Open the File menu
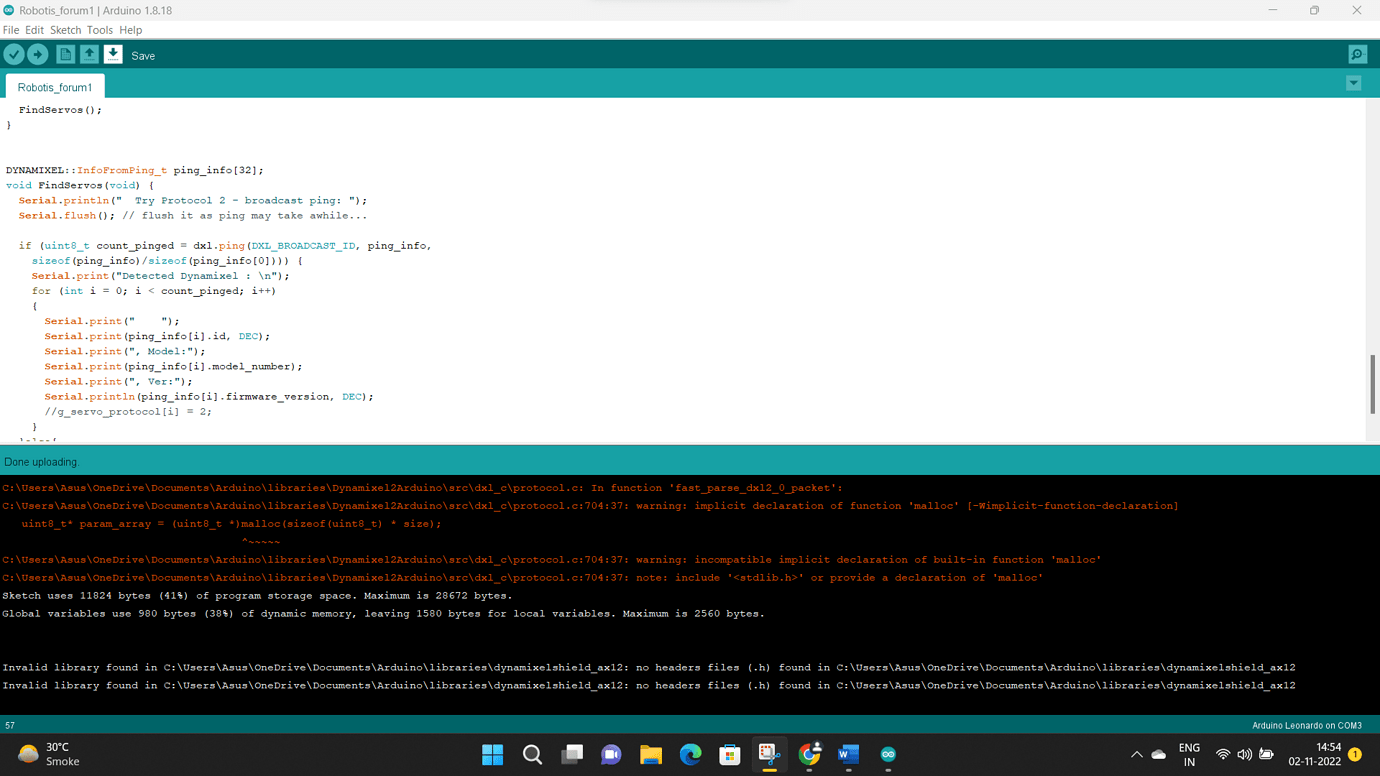 tap(11, 30)
